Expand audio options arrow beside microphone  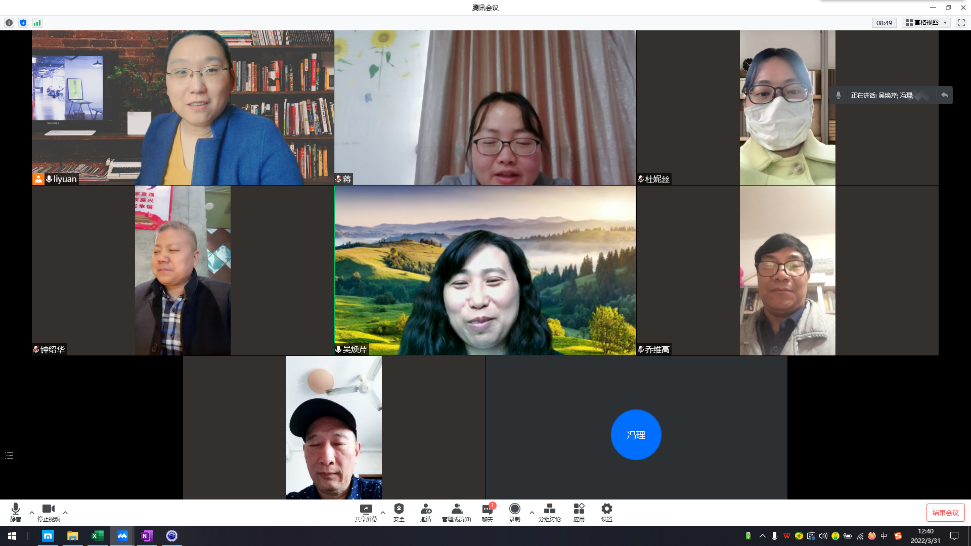(x=32, y=512)
